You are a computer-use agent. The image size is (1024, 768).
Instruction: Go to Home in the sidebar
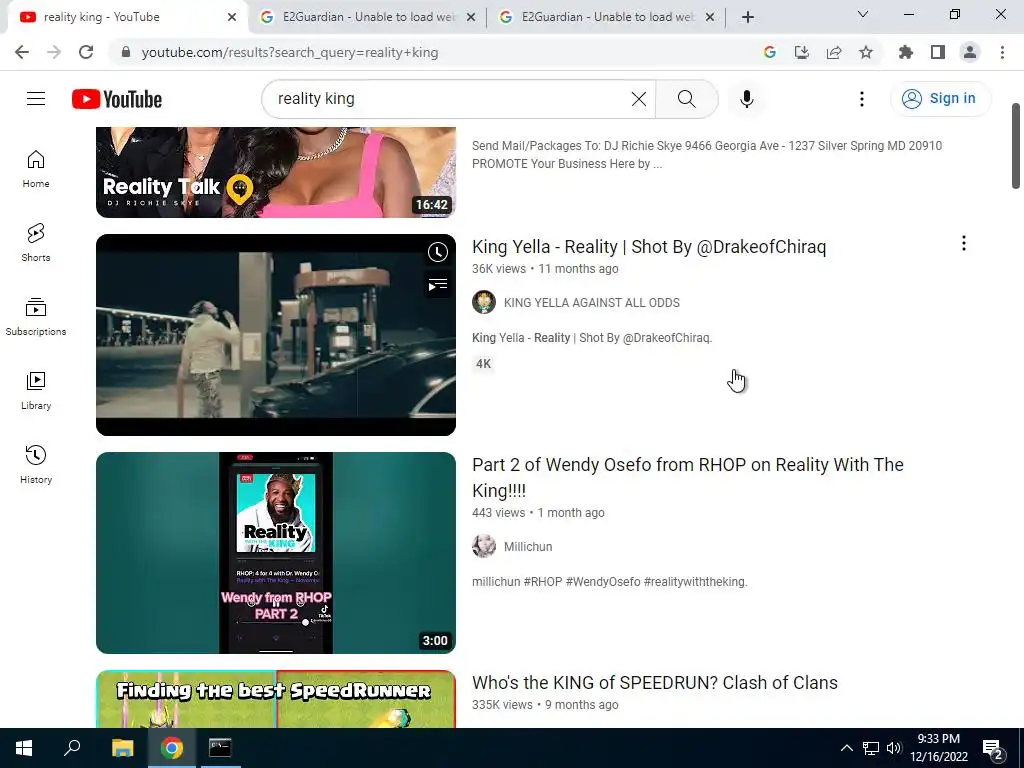tap(36, 169)
